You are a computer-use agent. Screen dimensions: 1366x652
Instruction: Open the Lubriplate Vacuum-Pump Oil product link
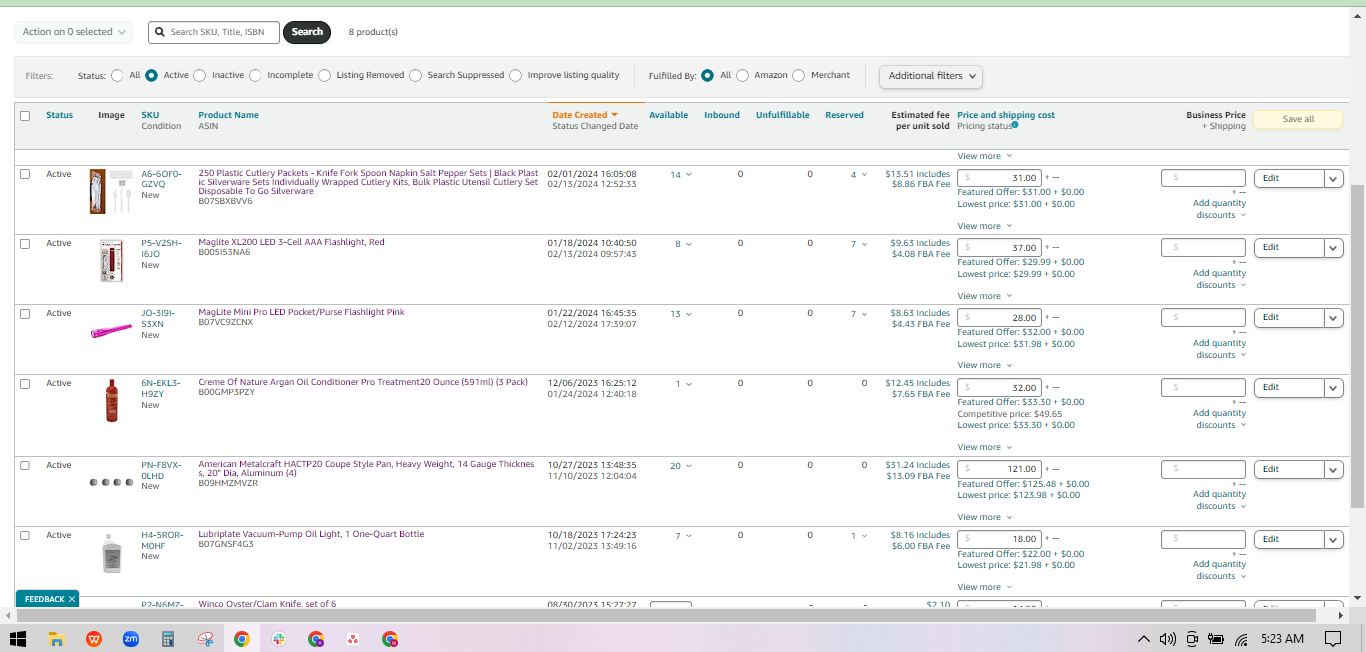pyautogui.click(x=311, y=534)
